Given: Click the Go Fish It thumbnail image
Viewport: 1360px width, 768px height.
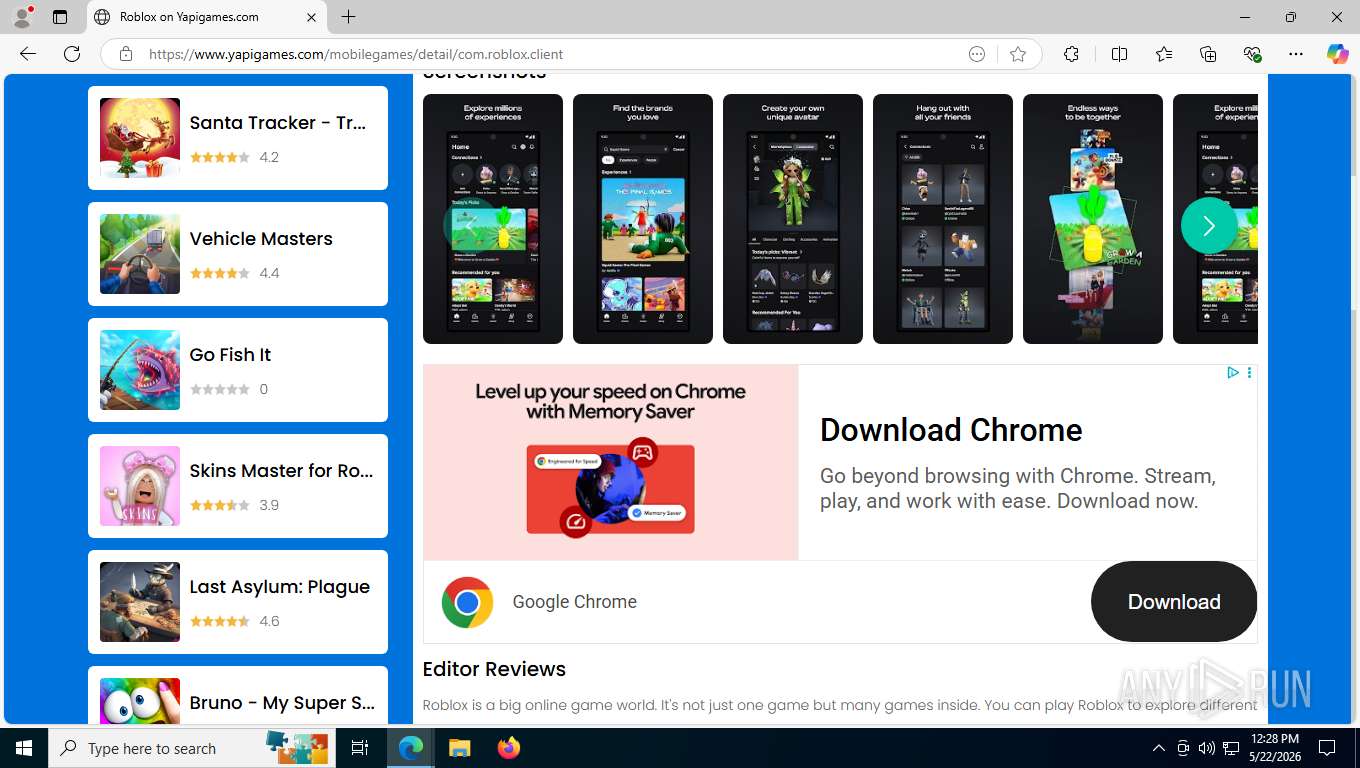Looking at the screenshot, I should coord(140,370).
